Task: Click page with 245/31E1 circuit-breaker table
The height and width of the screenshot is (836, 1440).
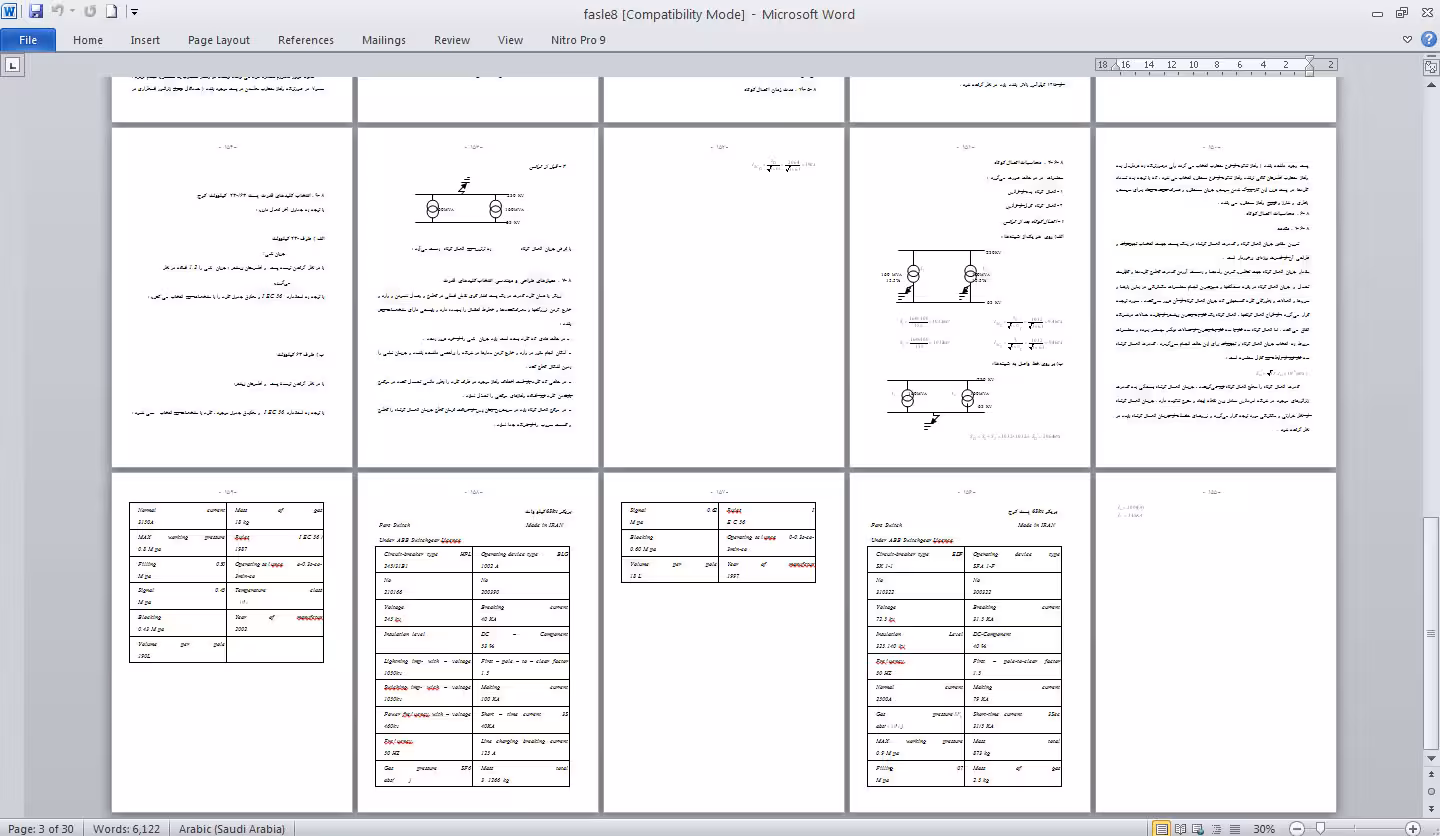Action: point(477,641)
